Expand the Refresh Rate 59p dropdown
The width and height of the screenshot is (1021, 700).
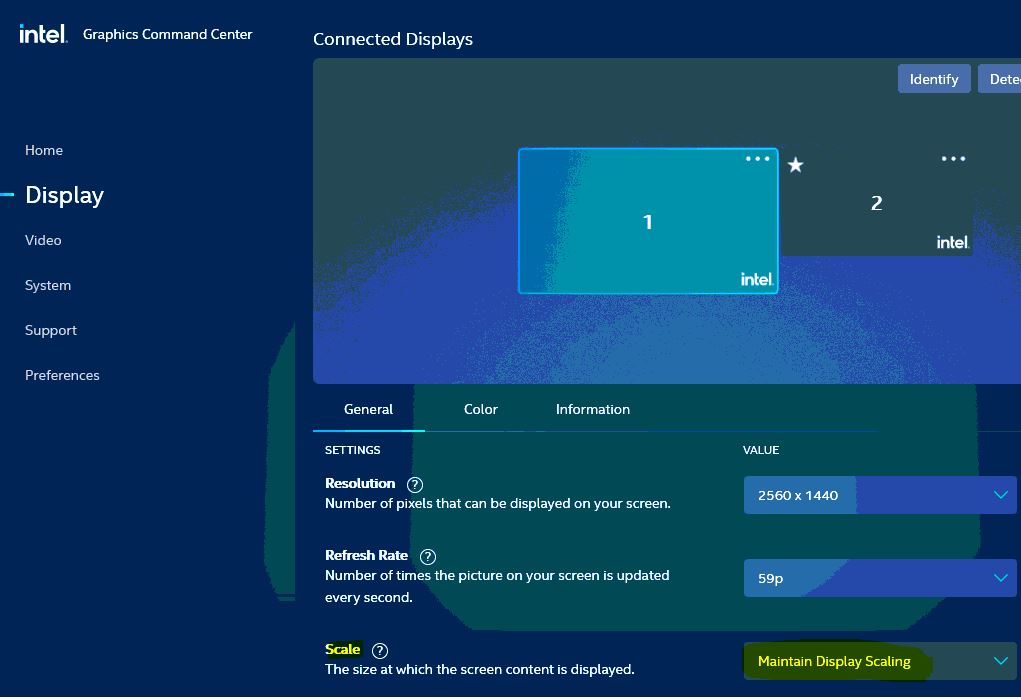coord(879,578)
